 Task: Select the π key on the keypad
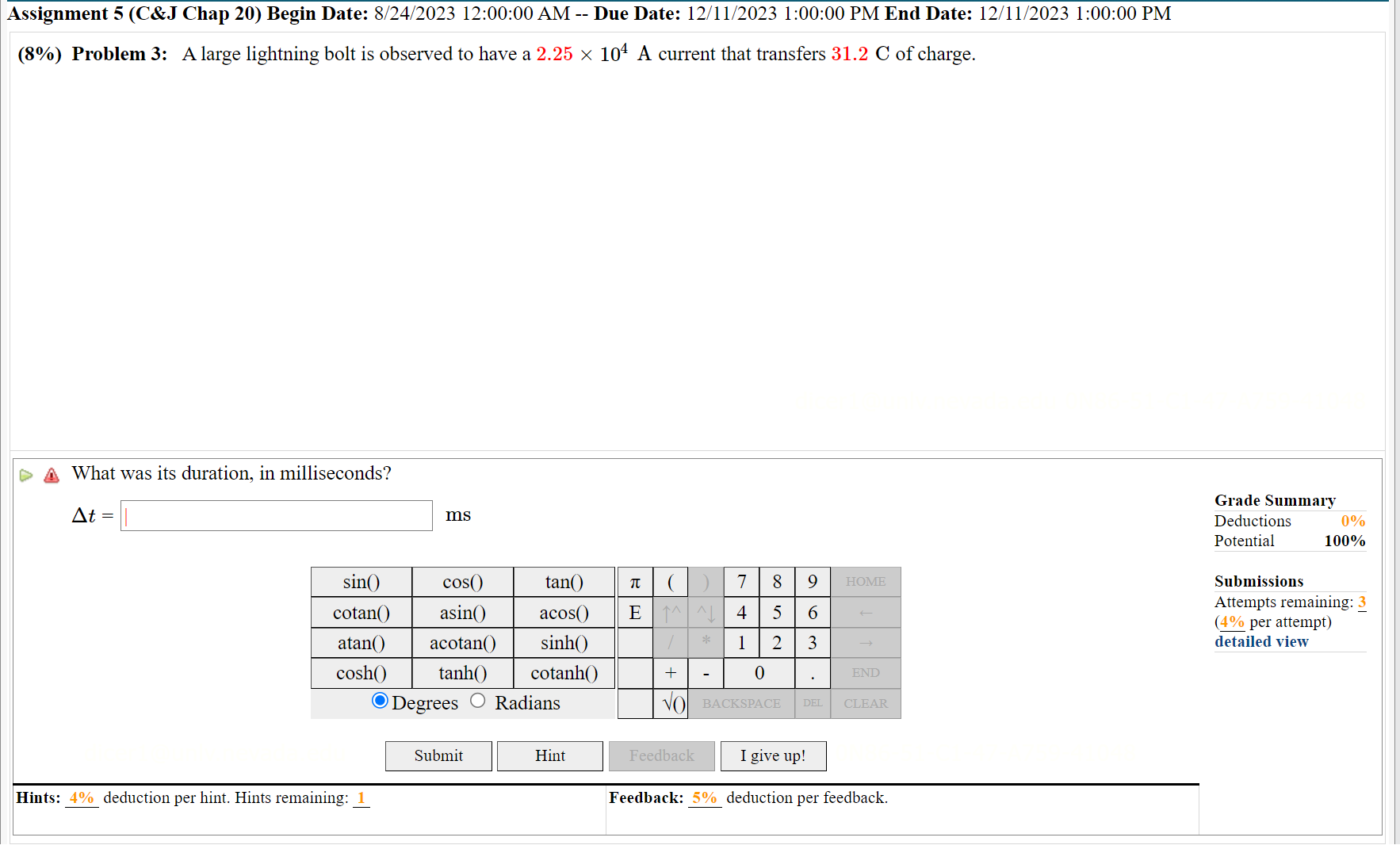click(634, 581)
